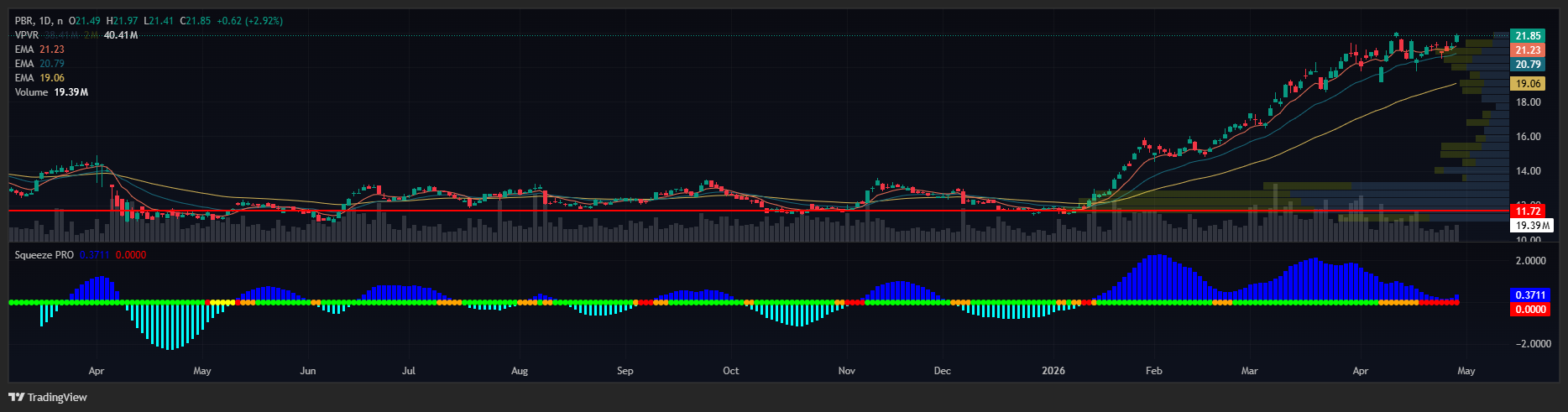Click the Feb label on time axis

pos(1154,371)
